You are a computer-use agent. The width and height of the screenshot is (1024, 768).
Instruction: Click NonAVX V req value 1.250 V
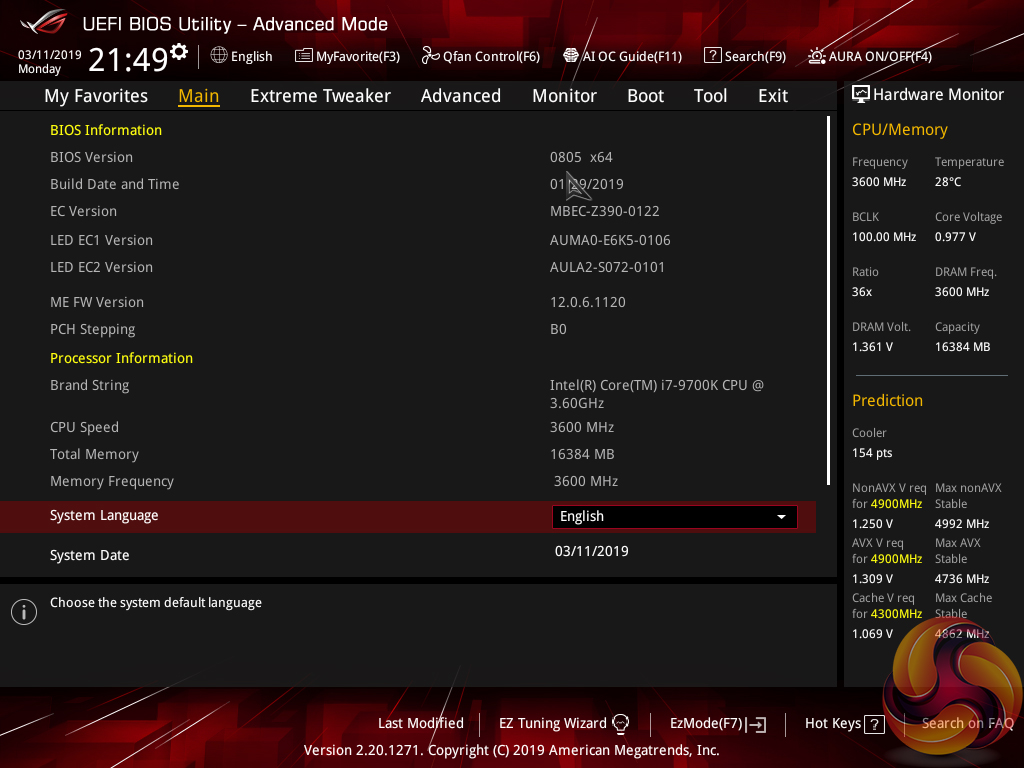coord(872,524)
